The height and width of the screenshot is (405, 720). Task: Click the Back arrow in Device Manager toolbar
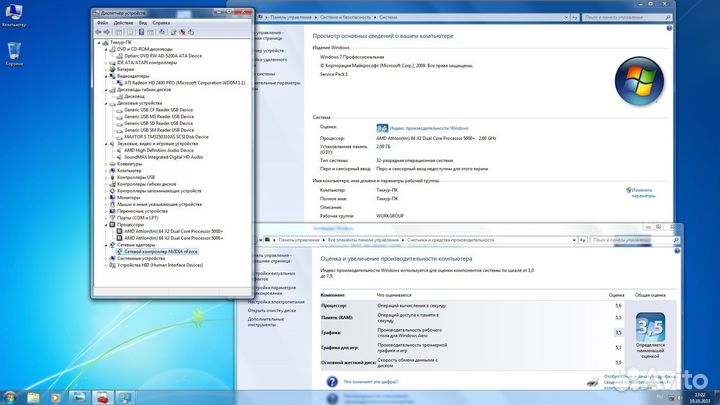point(98,32)
